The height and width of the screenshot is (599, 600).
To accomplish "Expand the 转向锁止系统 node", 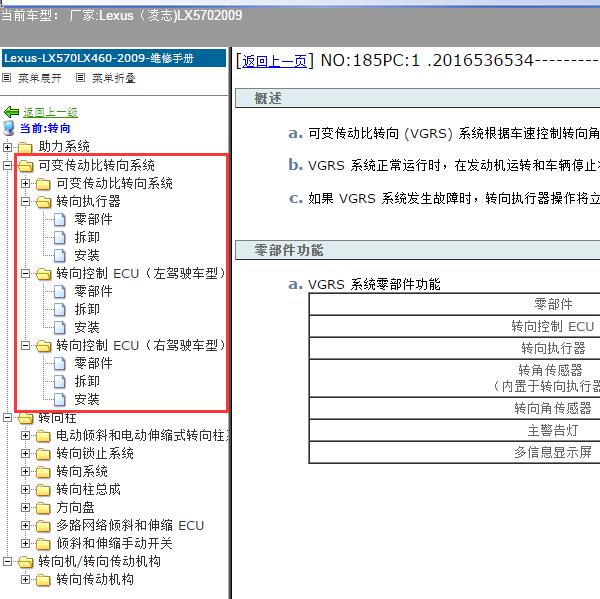I will click(x=25, y=454).
